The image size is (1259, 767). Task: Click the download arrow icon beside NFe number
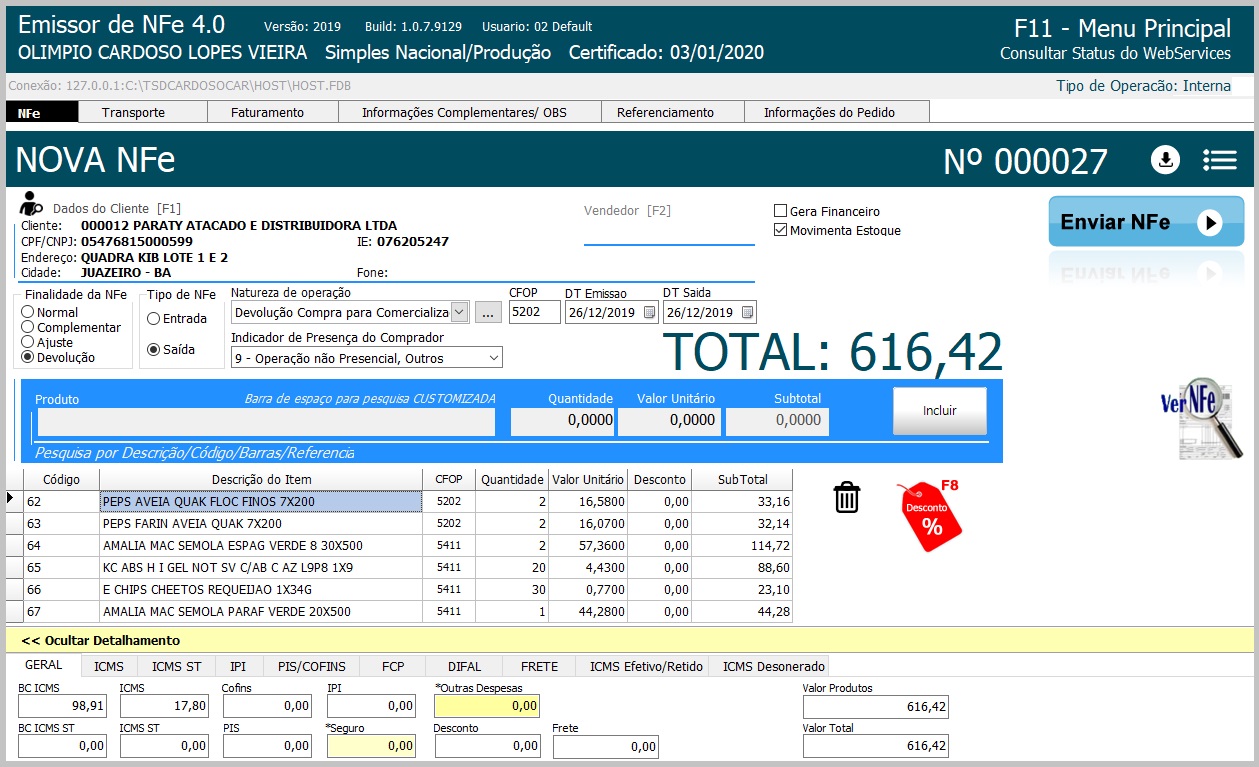click(x=1166, y=160)
